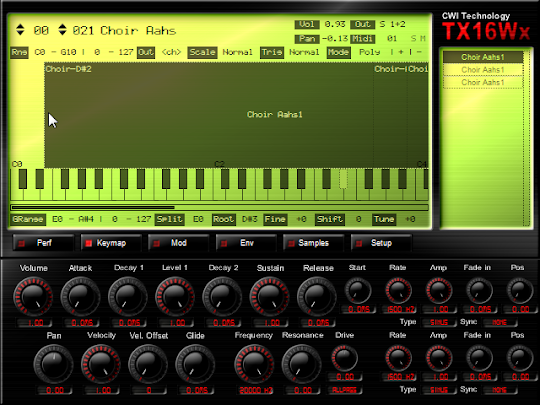The height and width of the screenshot is (405, 540).
Task: Step the bank number 00 up
Action: point(20,26)
